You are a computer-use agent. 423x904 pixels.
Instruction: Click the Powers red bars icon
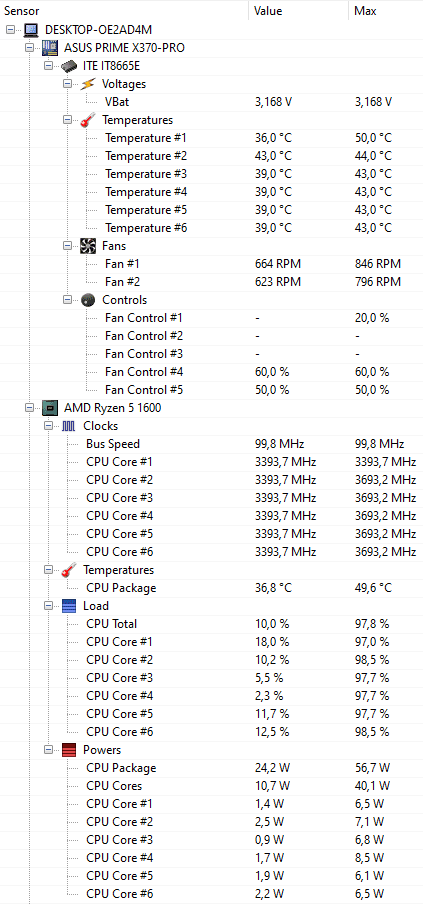[x=69, y=749]
